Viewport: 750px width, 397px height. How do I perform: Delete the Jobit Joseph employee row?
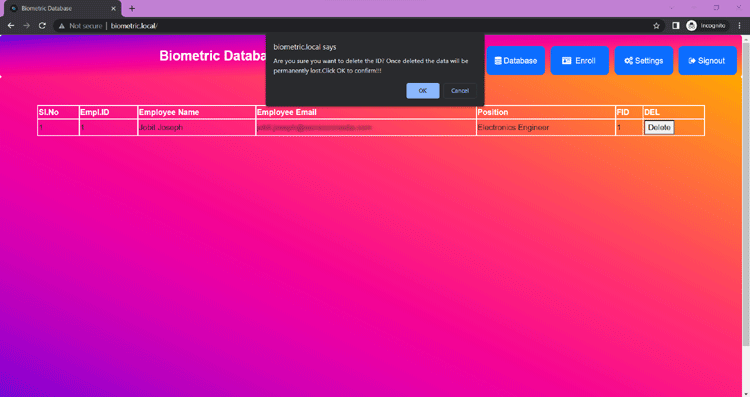click(x=659, y=127)
